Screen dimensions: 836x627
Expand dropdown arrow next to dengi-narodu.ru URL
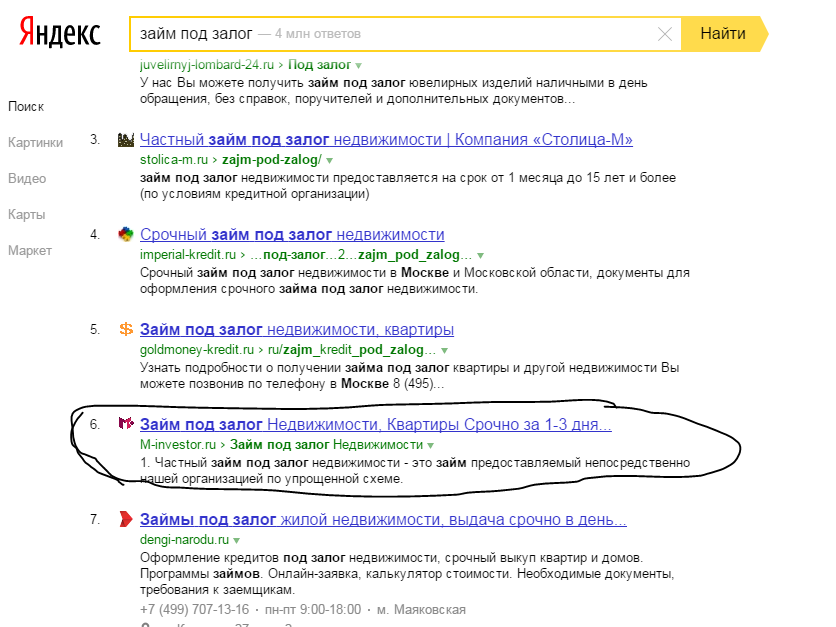point(237,540)
